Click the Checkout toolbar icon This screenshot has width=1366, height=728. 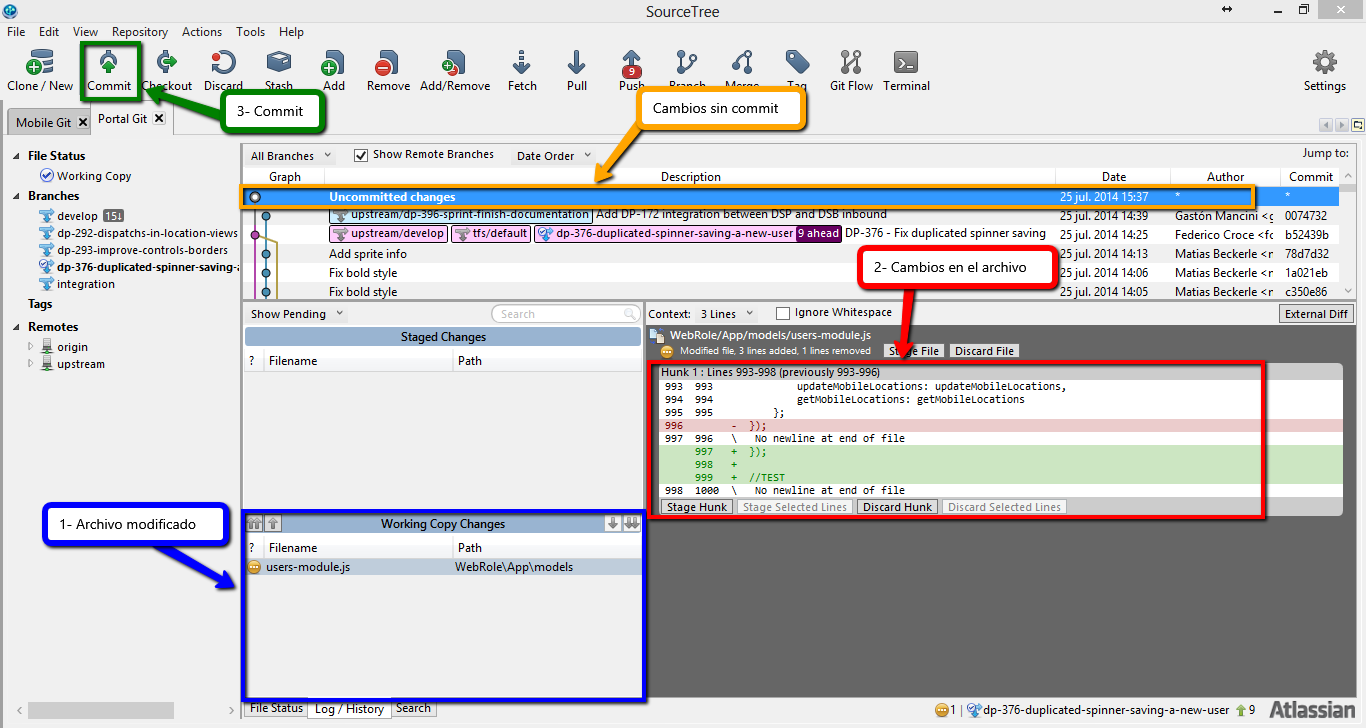click(167, 70)
